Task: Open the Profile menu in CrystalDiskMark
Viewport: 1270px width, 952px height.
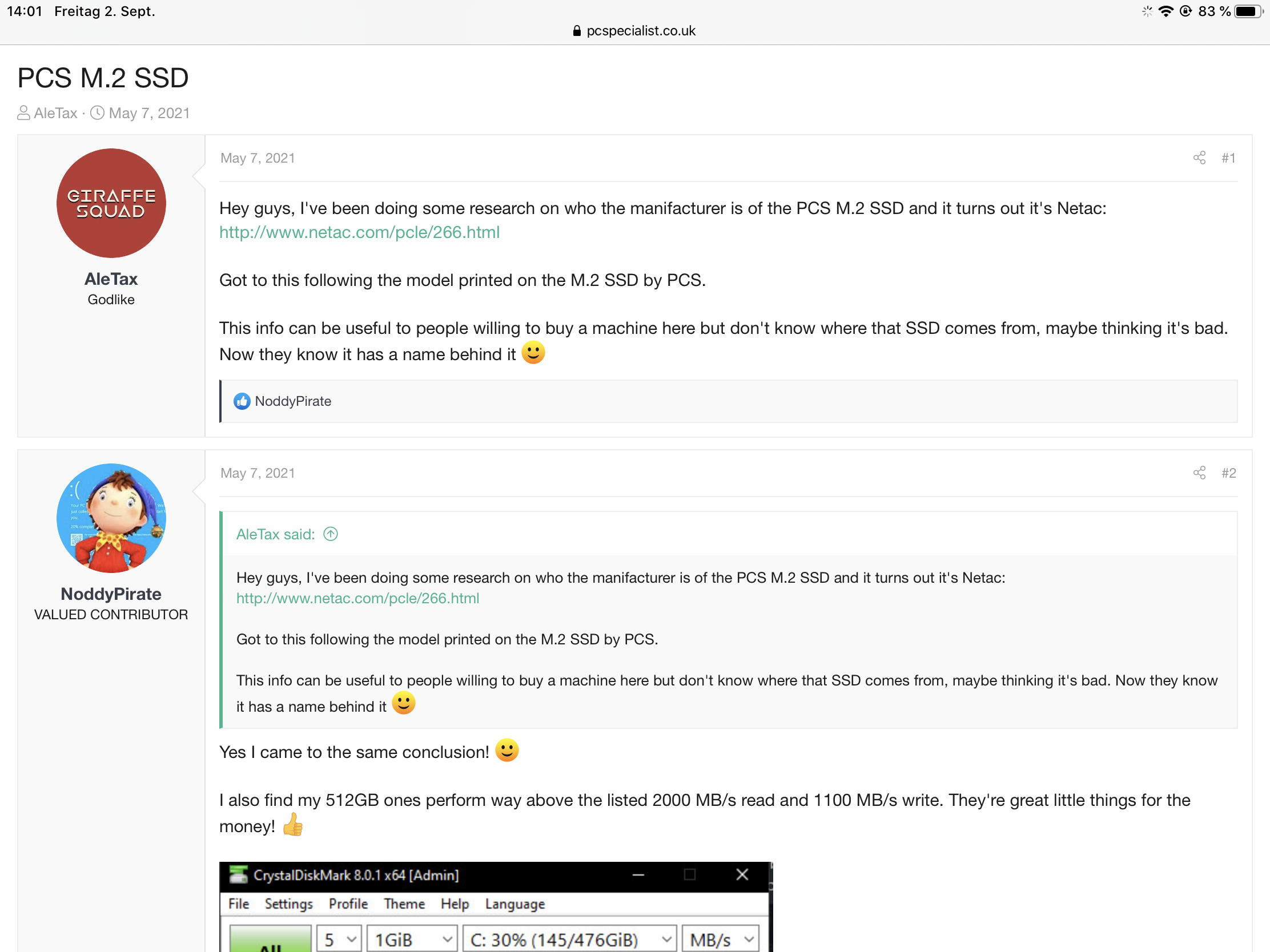Action: pos(348,904)
